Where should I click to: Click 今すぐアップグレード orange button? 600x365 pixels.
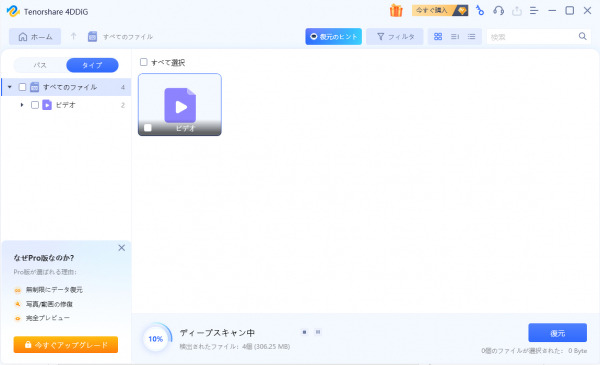pyautogui.click(x=66, y=345)
